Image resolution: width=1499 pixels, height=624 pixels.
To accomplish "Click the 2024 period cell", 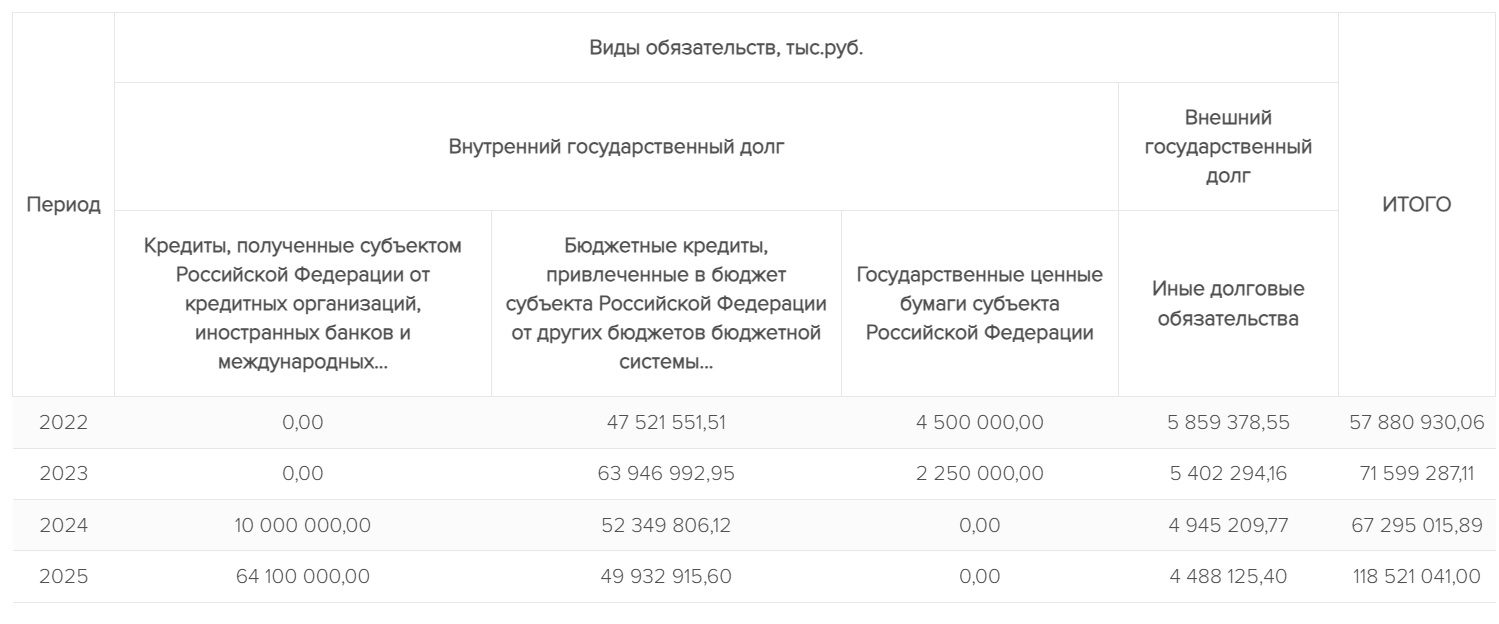I will [x=63, y=525].
